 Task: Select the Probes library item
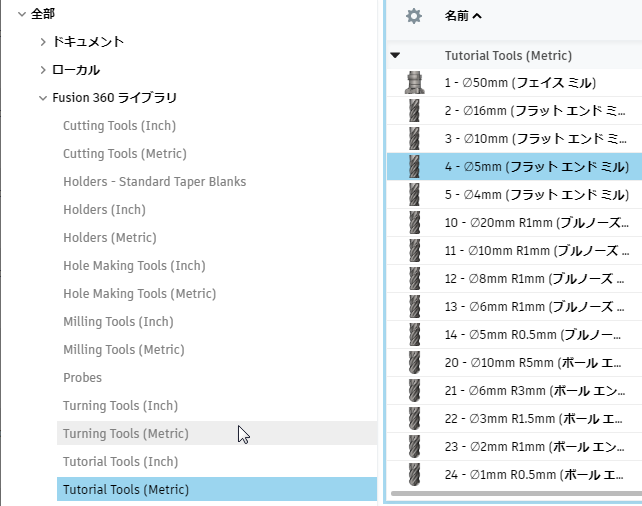coord(82,378)
